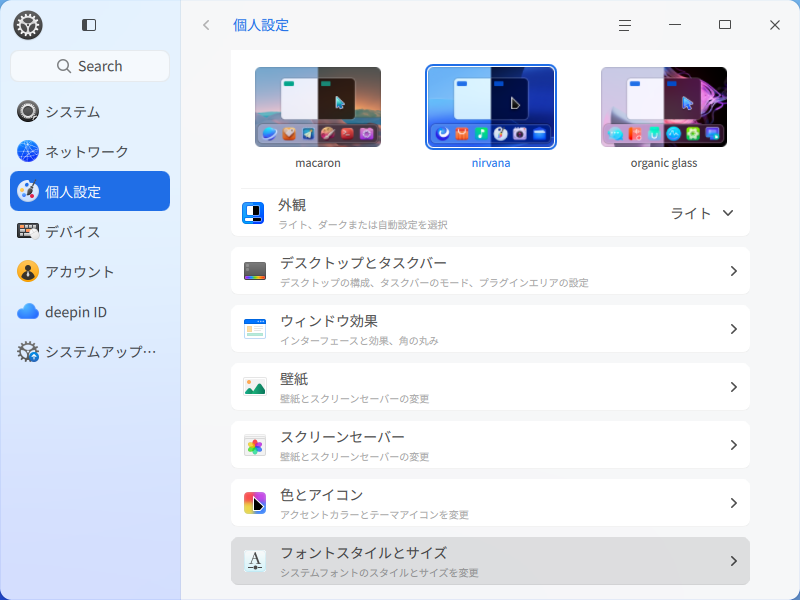The width and height of the screenshot is (800, 600).
Task: Click the フォントスタイルとサイズ letter icon
Action: click(255, 561)
